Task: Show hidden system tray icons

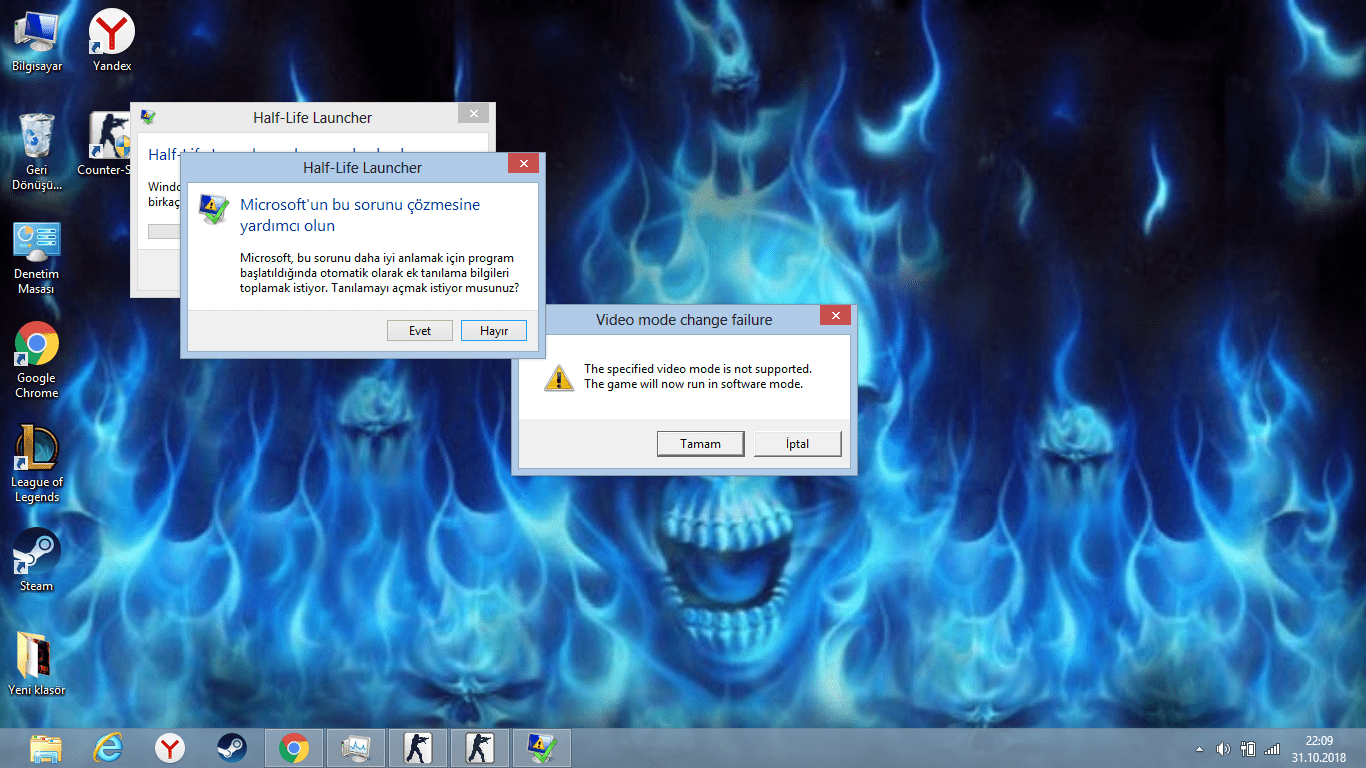Action: click(x=1200, y=749)
